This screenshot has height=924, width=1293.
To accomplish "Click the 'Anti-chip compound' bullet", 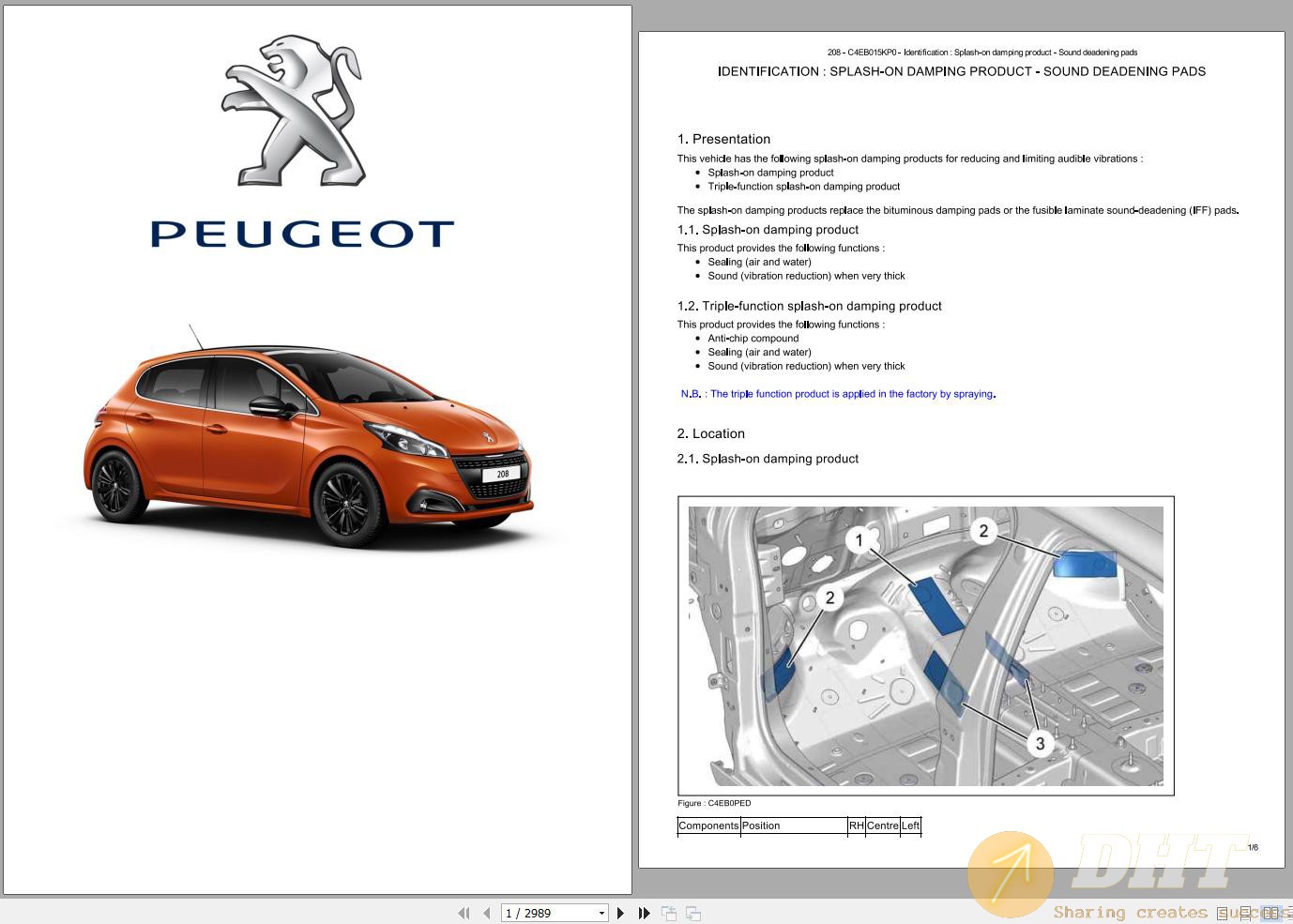I will [x=753, y=339].
